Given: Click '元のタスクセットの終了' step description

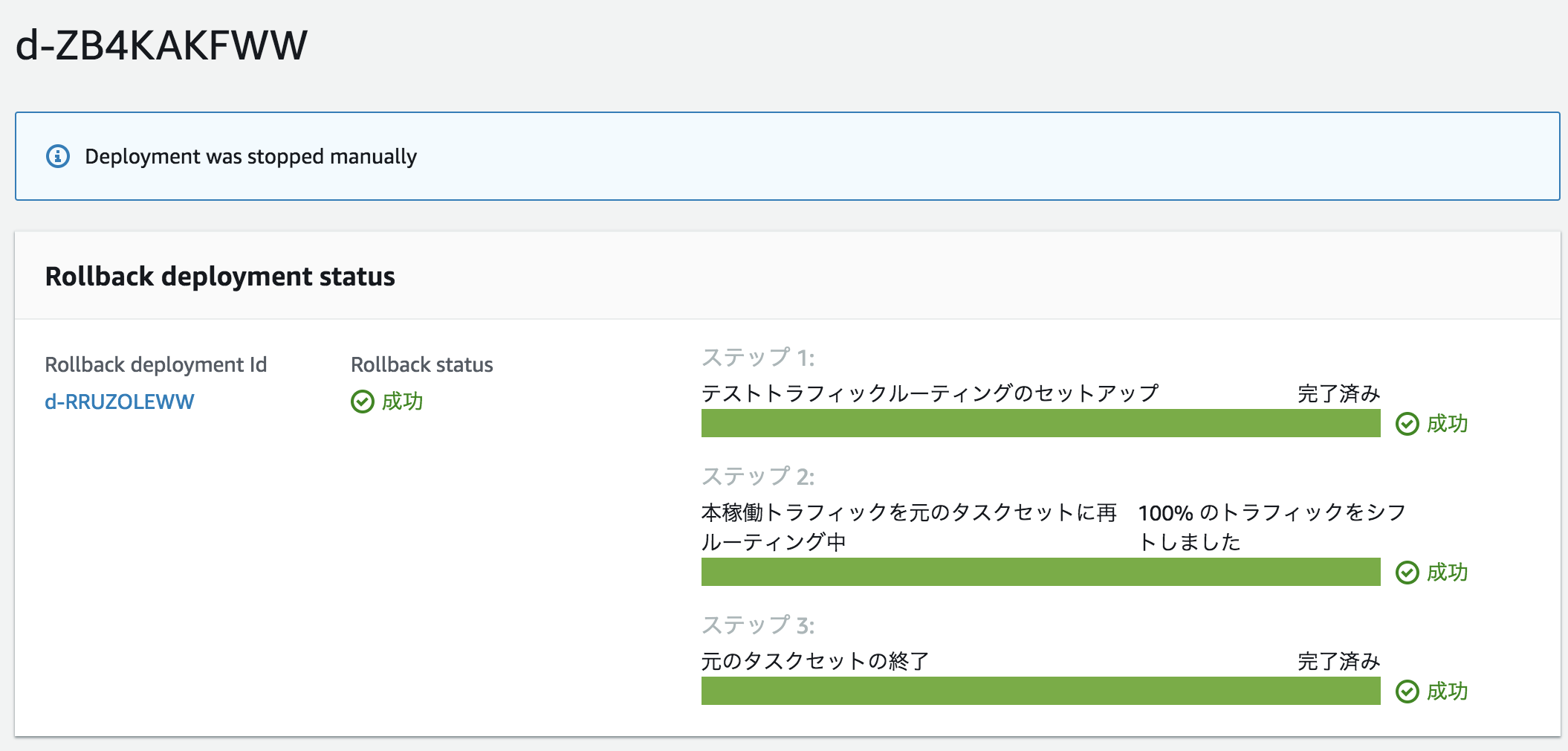Looking at the screenshot, I should click(815, 661).
